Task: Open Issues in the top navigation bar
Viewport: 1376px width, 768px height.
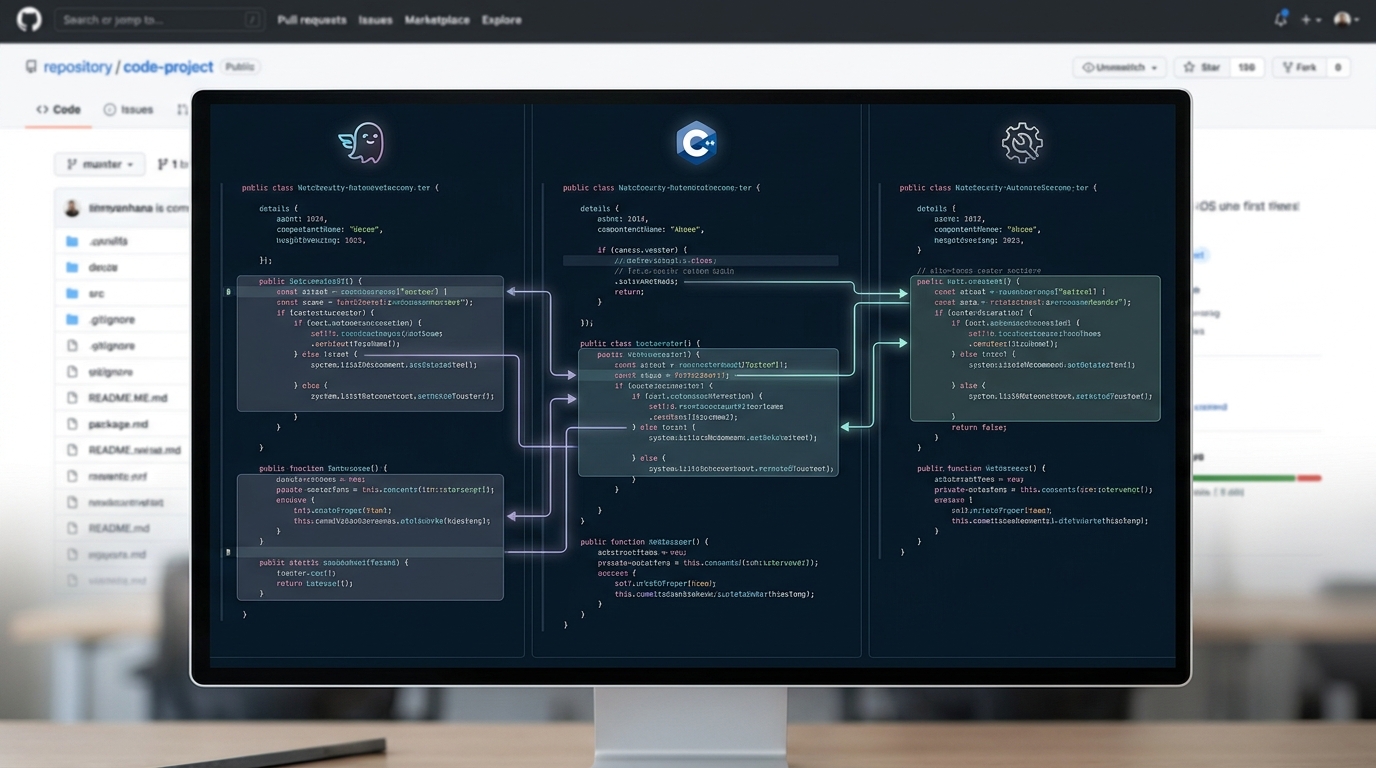Action: 375,20
